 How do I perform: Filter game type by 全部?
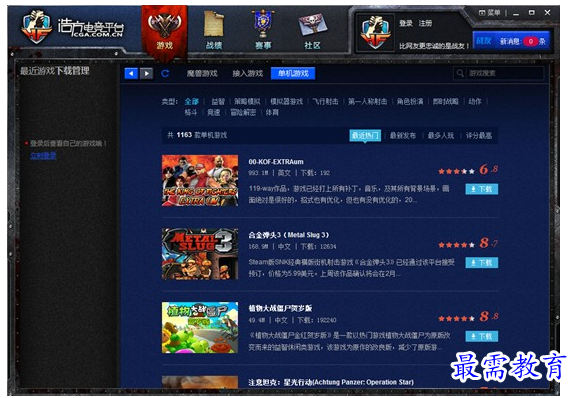[191, 101]
